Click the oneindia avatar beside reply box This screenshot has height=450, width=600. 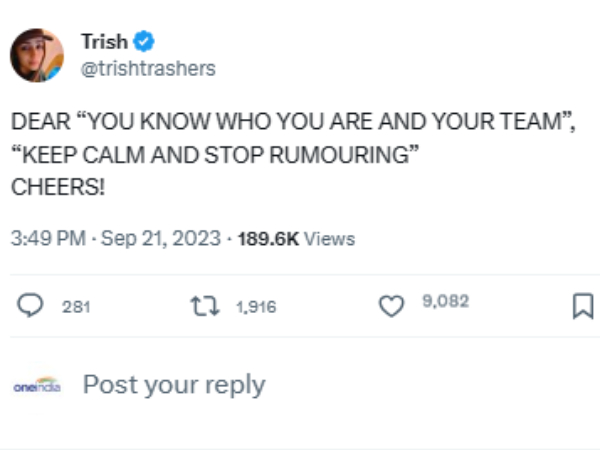coord(36,385)
